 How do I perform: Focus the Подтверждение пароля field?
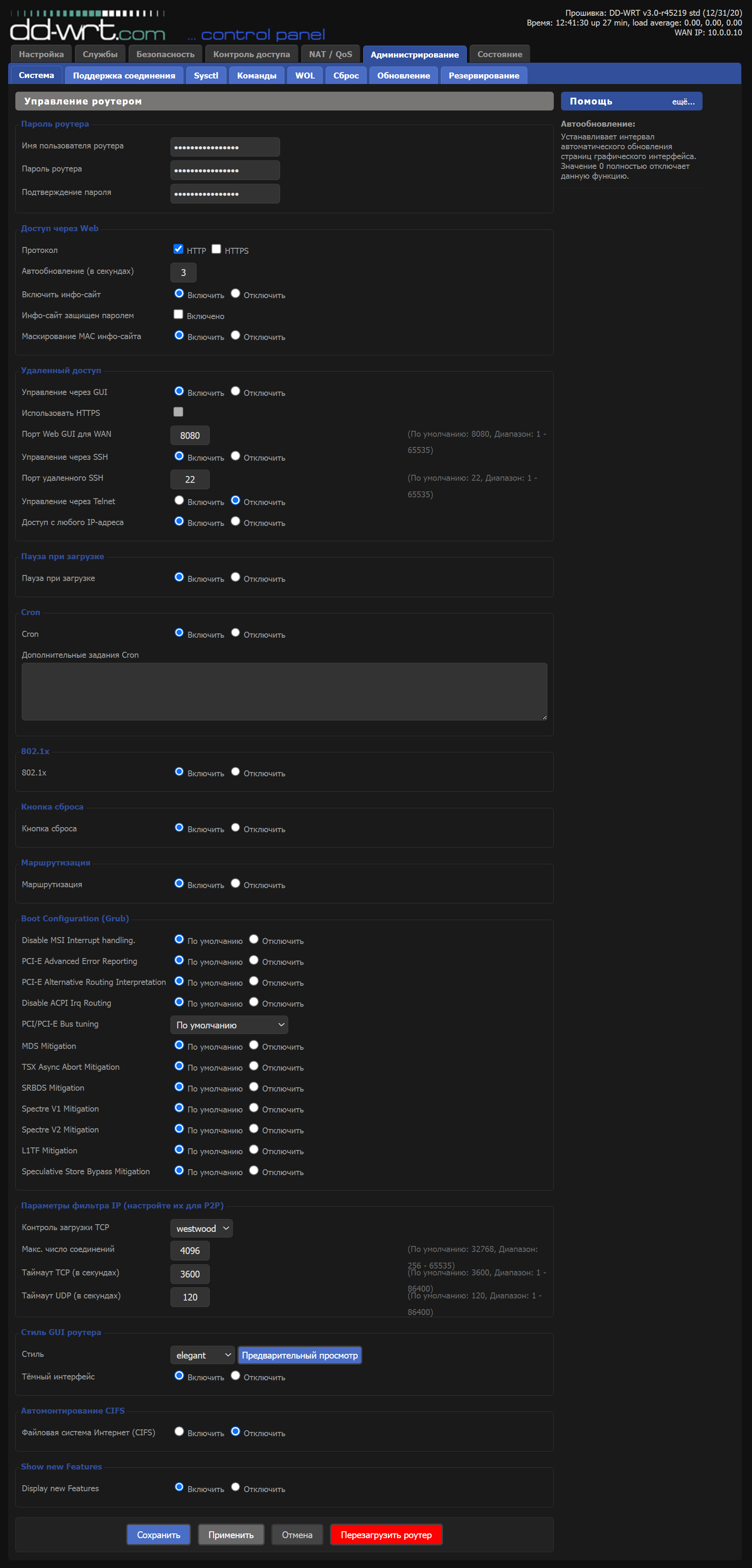pyautogui.click(x=225, y=193)
